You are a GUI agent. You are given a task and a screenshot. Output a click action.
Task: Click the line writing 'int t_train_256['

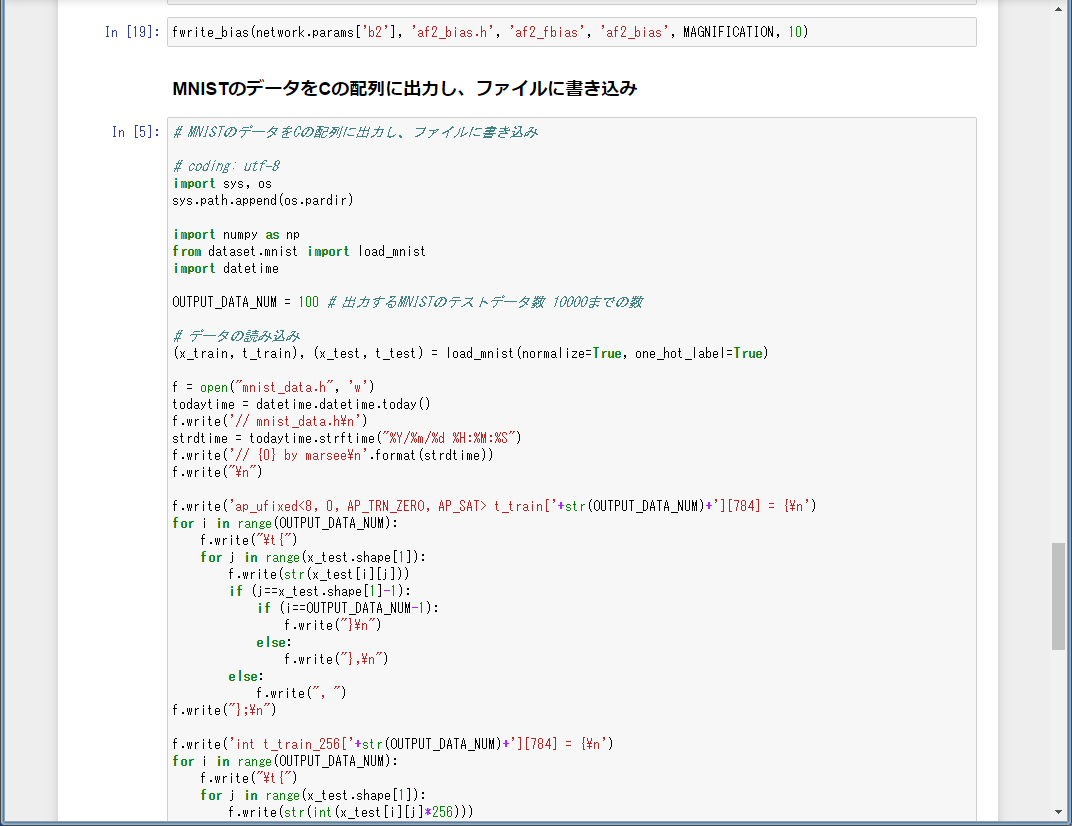click(x=392, y=744)
